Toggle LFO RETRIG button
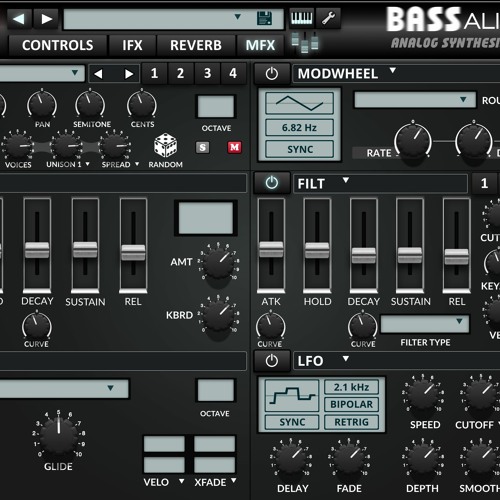 click(x=351, y=422)
